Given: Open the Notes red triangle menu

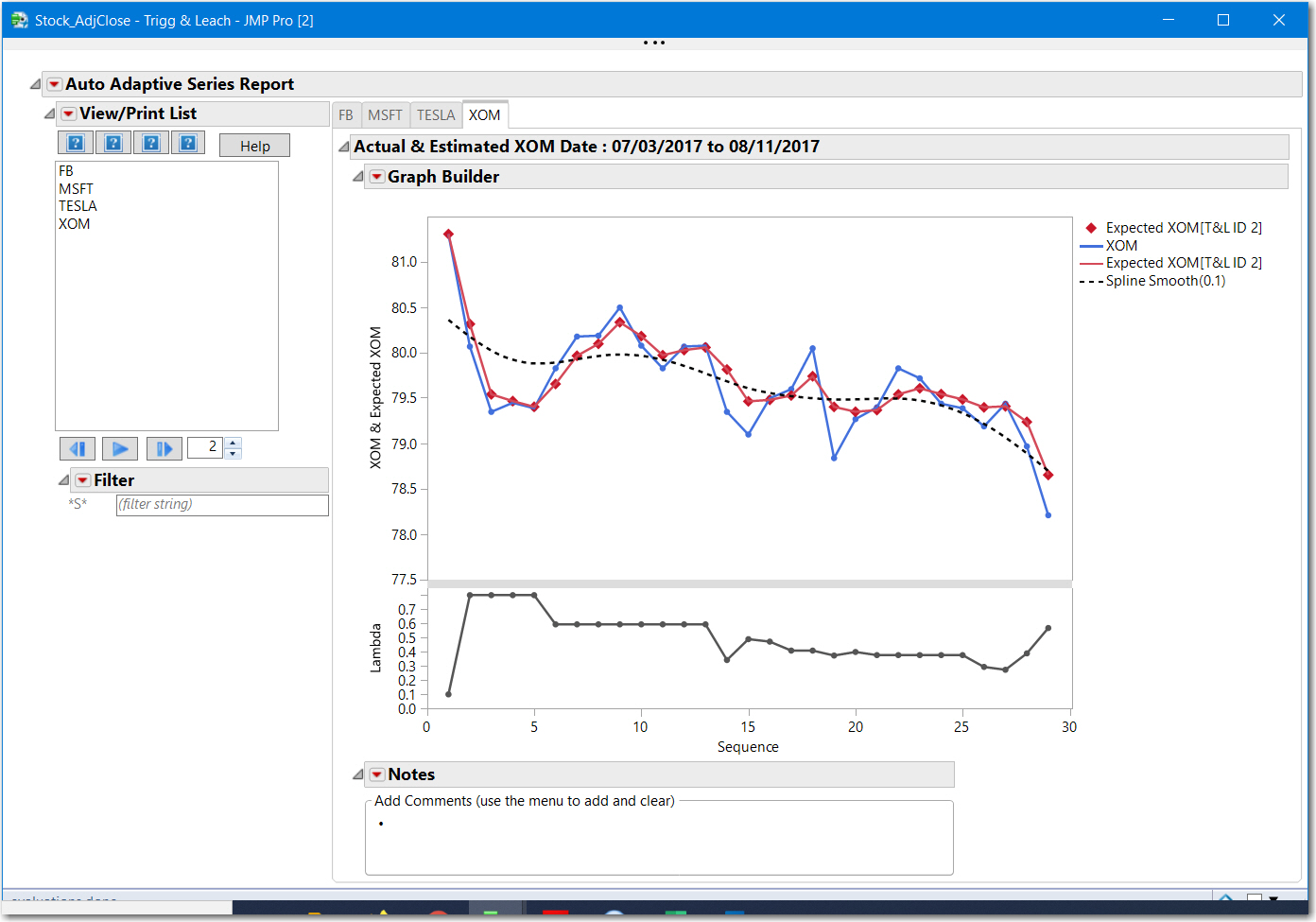Looking at the screenshot, I should (x=377, y=774).
